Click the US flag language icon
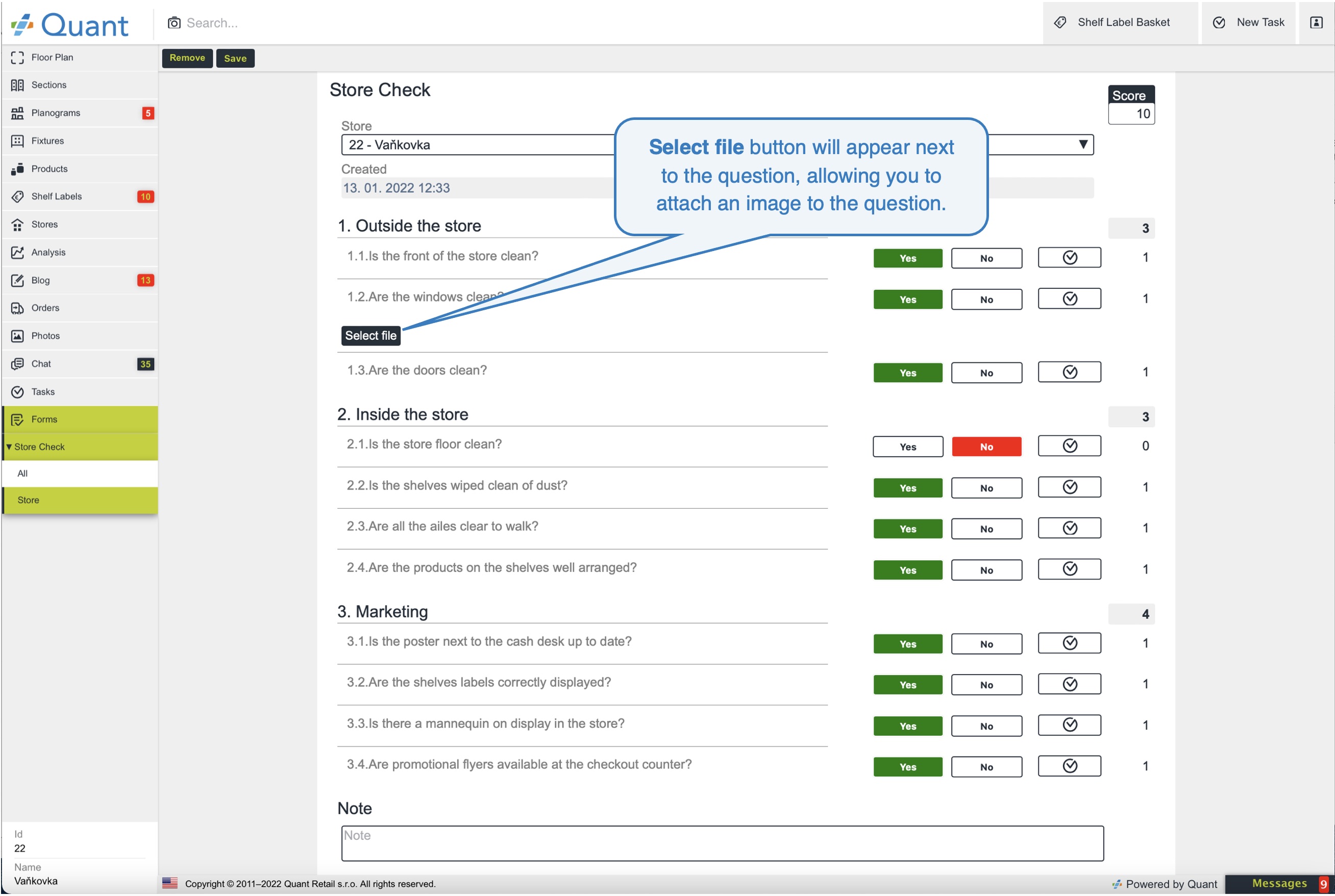 (170, 883)
